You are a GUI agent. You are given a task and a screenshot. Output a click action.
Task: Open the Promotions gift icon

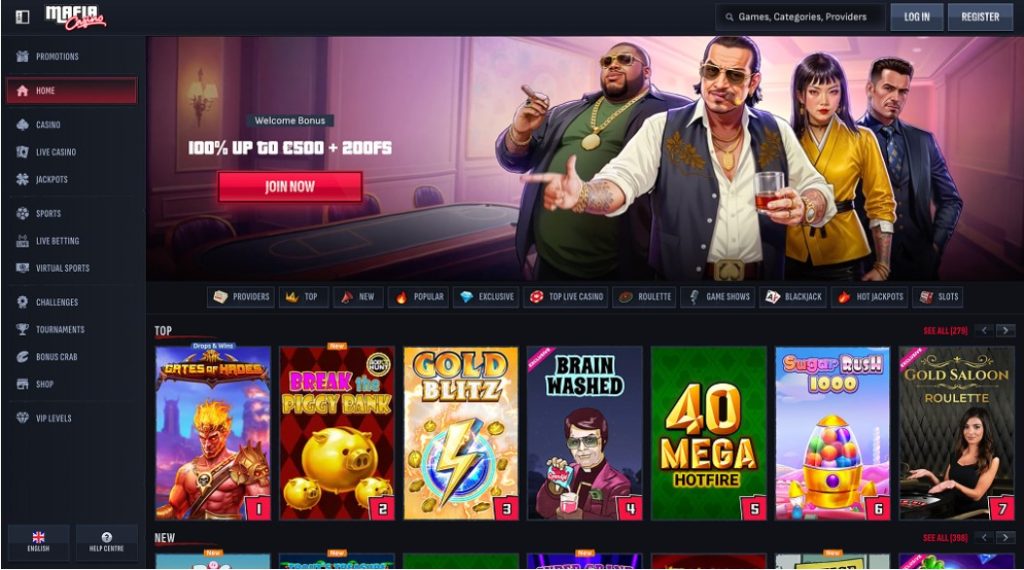tap(22, 56)
